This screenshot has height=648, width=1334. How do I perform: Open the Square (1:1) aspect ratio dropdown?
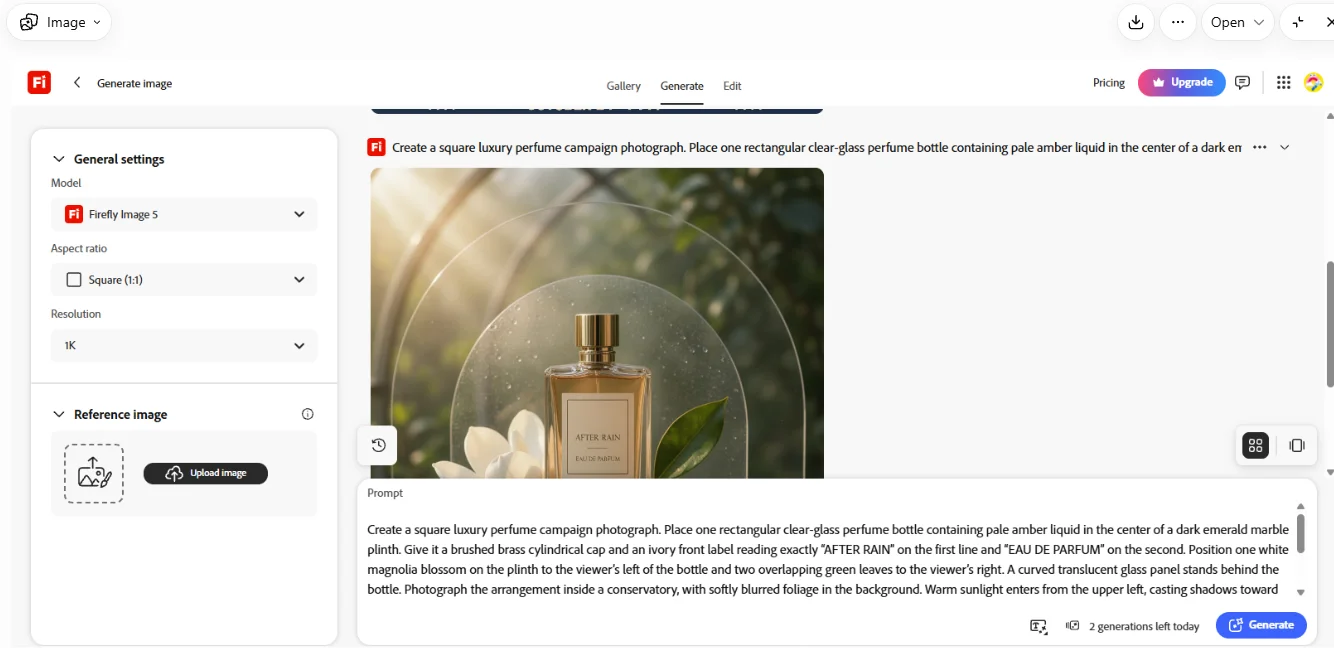coord(184,280)
